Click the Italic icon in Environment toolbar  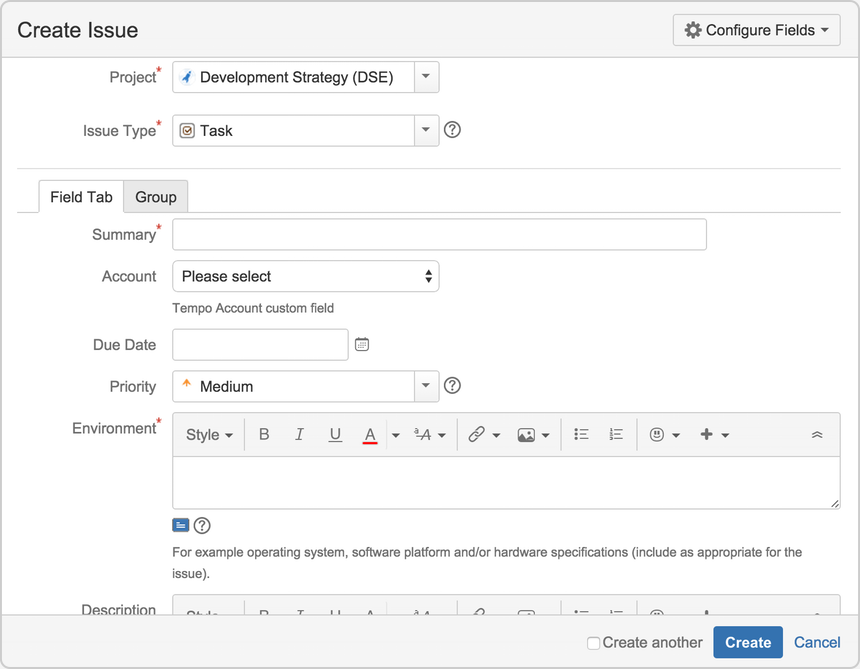[x=299, y=434]
